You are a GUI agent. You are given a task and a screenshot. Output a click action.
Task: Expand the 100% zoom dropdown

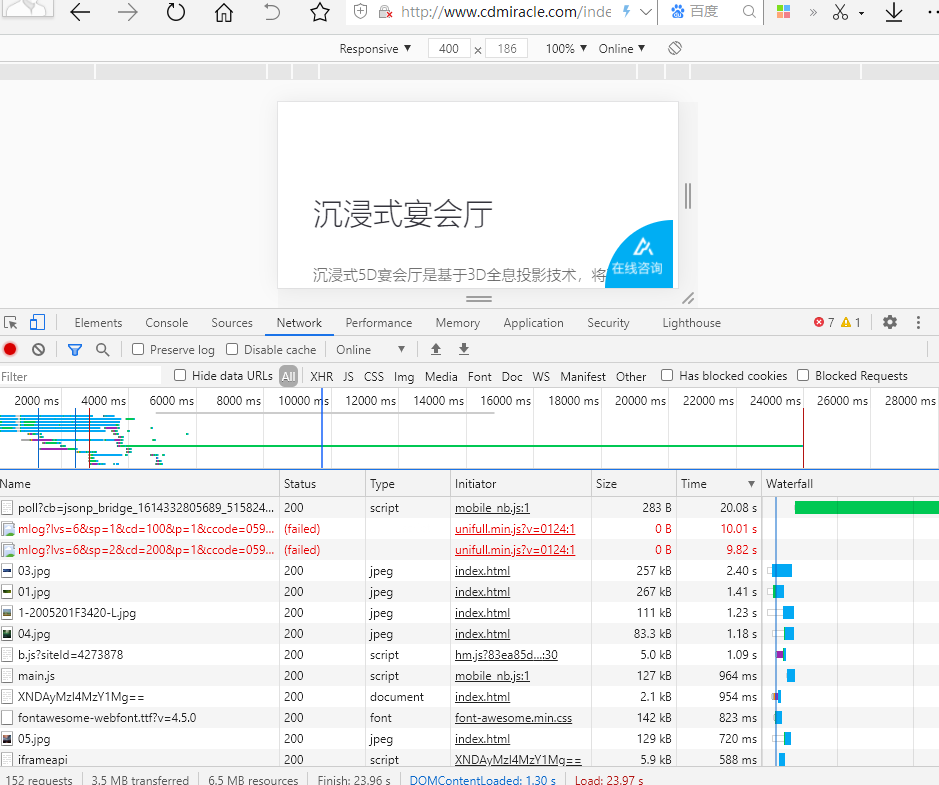point(567,48)
